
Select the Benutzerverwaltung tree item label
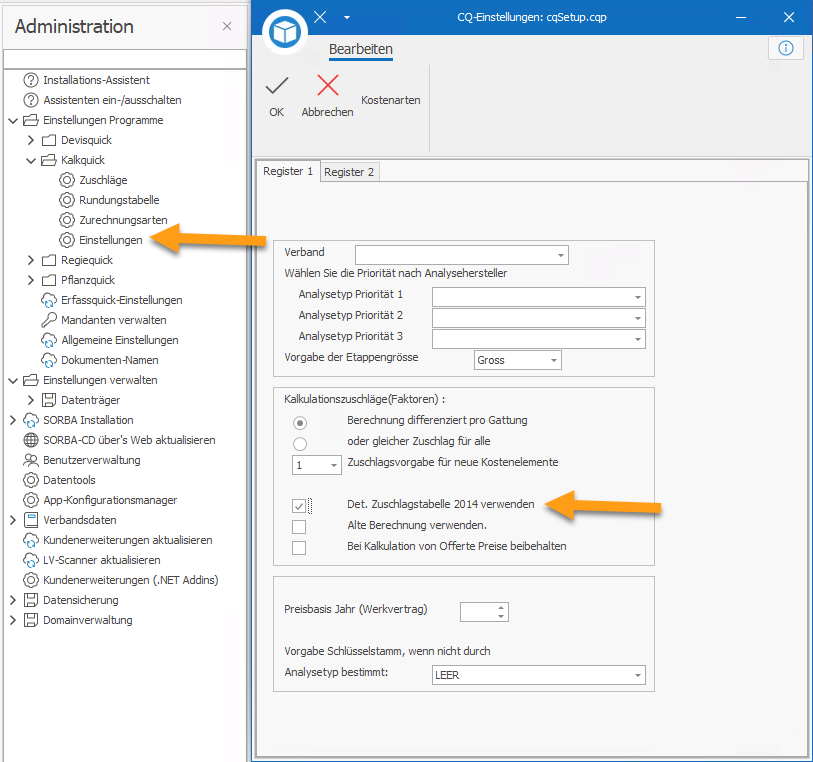92,460
